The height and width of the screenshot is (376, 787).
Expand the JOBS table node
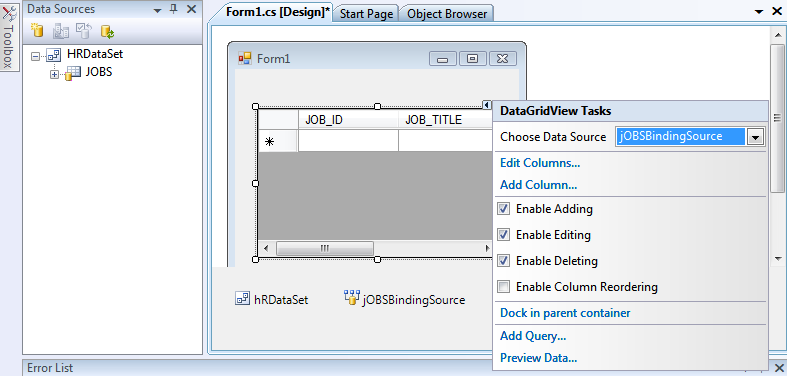[x=54, y=74]
